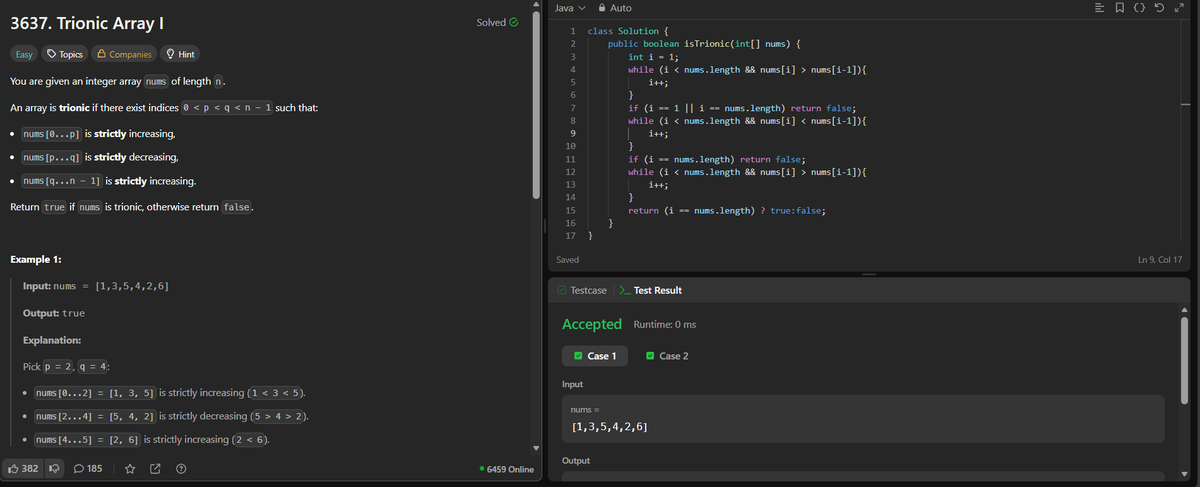Show the Hint
Screen dimensions: 1200x487
tap(180, 54)
